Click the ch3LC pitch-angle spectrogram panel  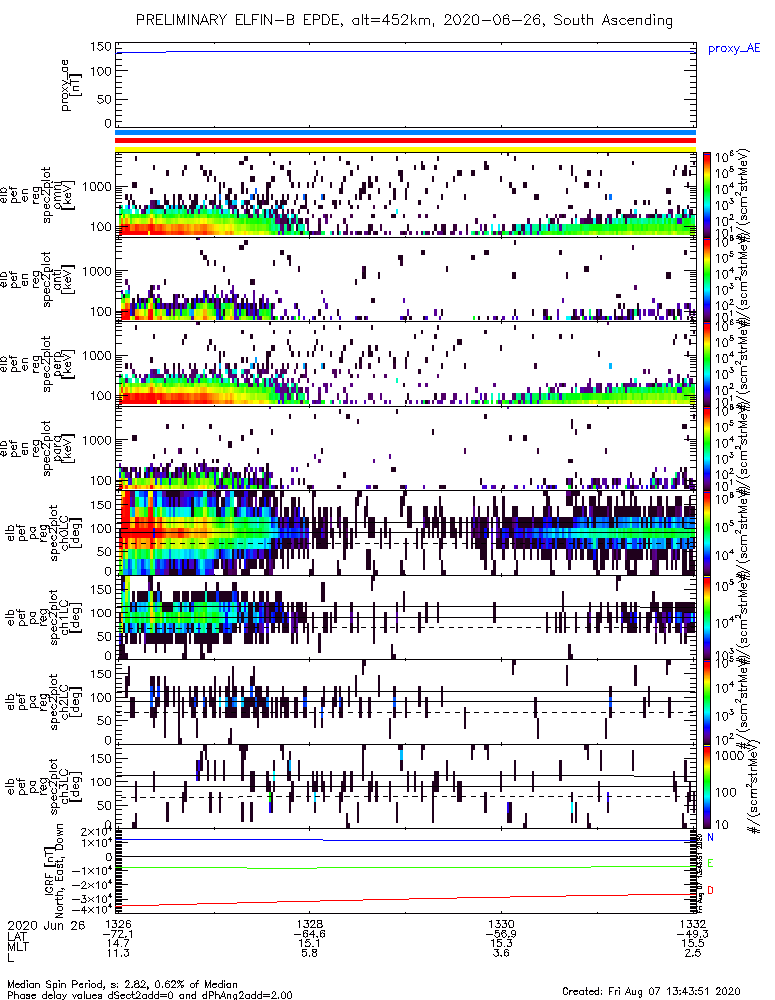coord(405,786)
